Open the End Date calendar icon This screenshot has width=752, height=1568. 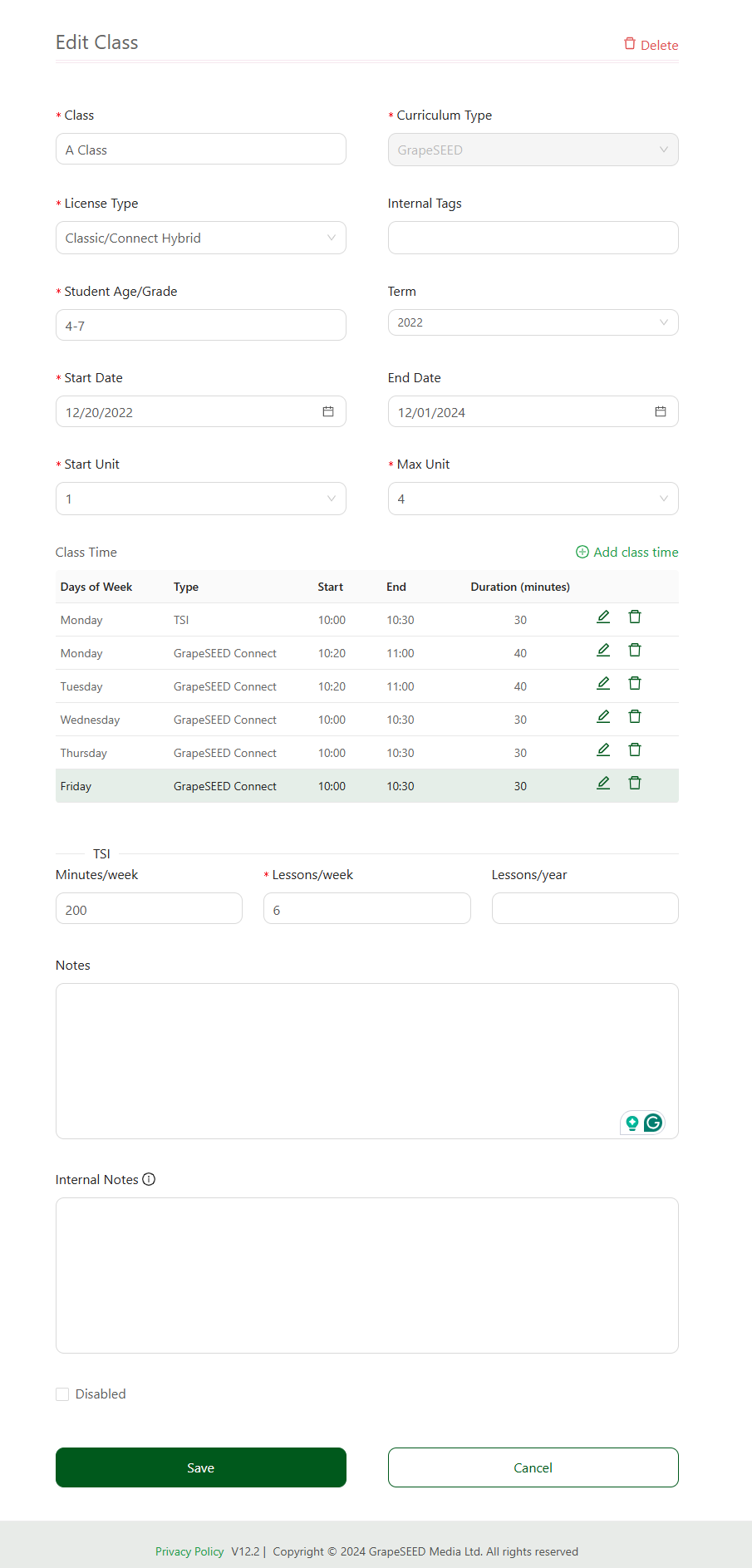[661, 411]
